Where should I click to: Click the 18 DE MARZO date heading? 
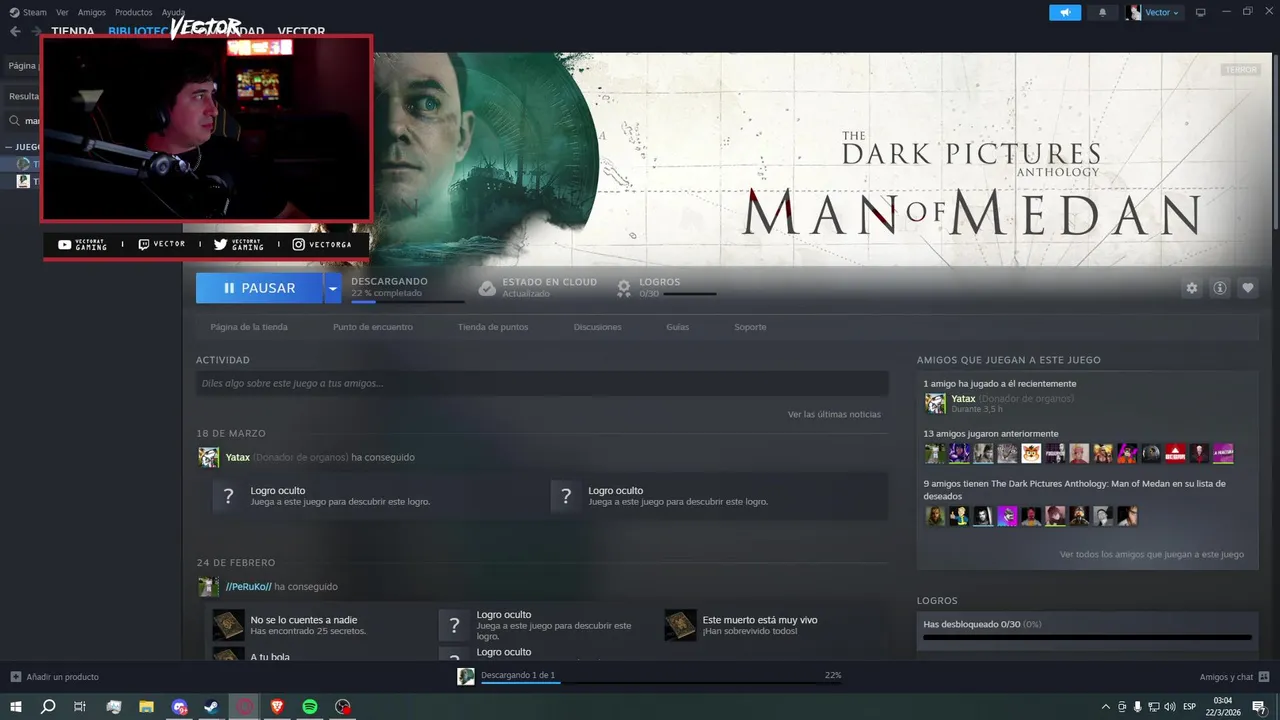[x=231, y=434]
